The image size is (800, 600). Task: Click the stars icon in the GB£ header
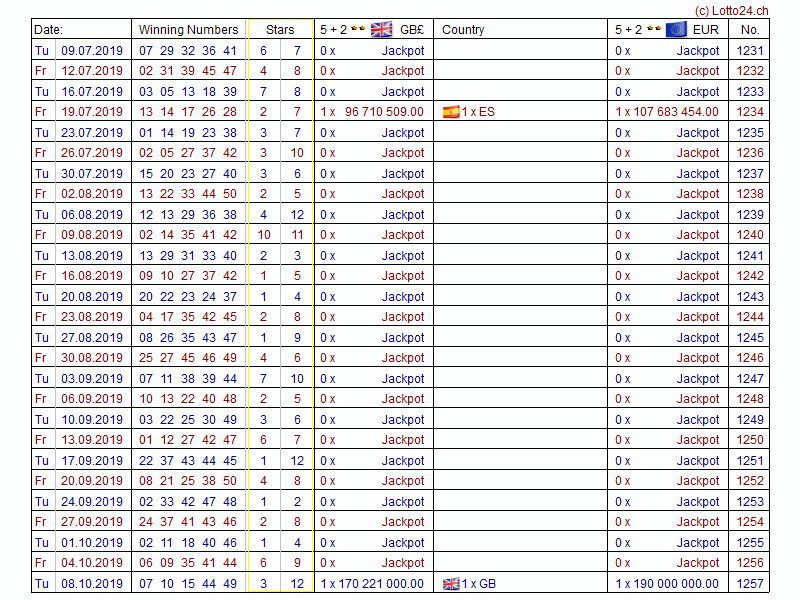tap(358, 29)
